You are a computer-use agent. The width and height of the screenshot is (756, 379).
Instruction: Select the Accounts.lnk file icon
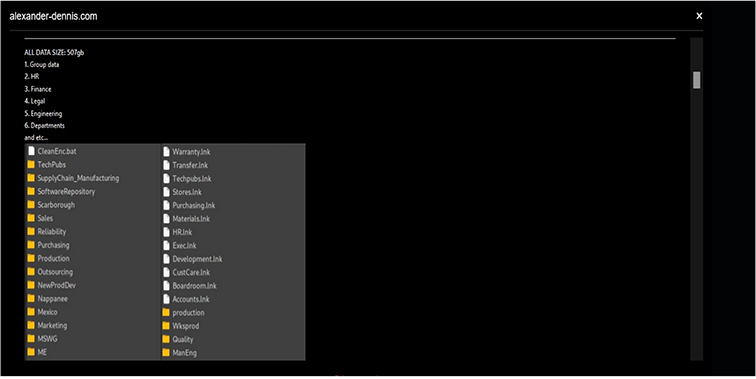click(x=166, y=299)
